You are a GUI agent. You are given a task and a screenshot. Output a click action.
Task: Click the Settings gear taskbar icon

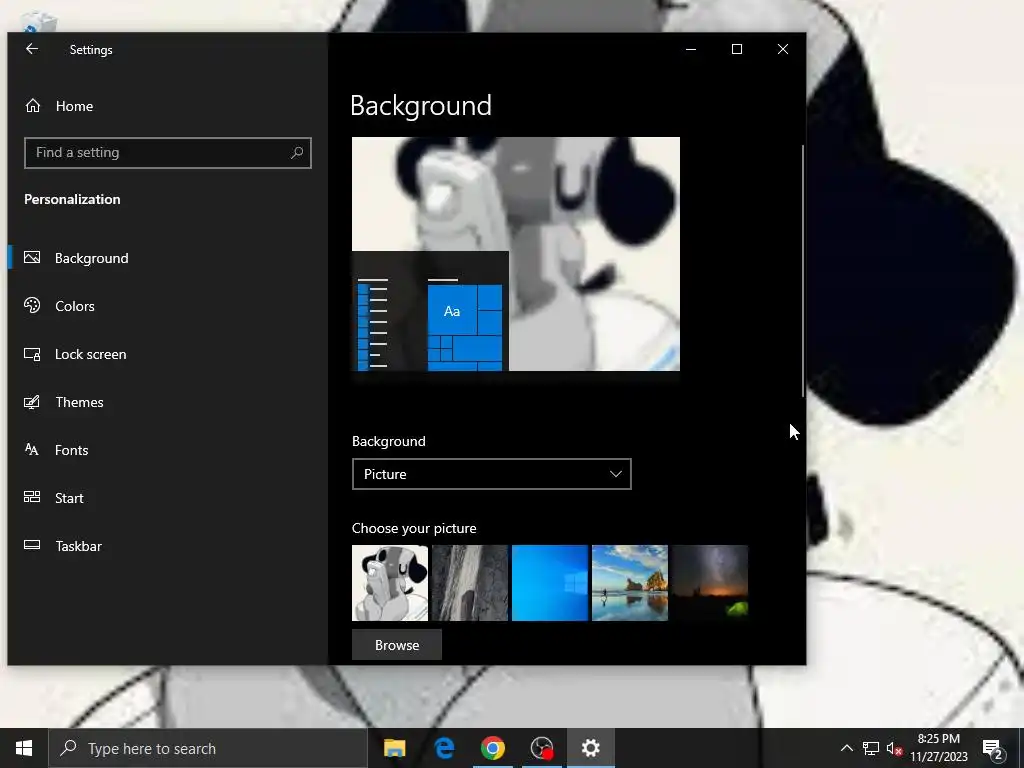point(590,748)
